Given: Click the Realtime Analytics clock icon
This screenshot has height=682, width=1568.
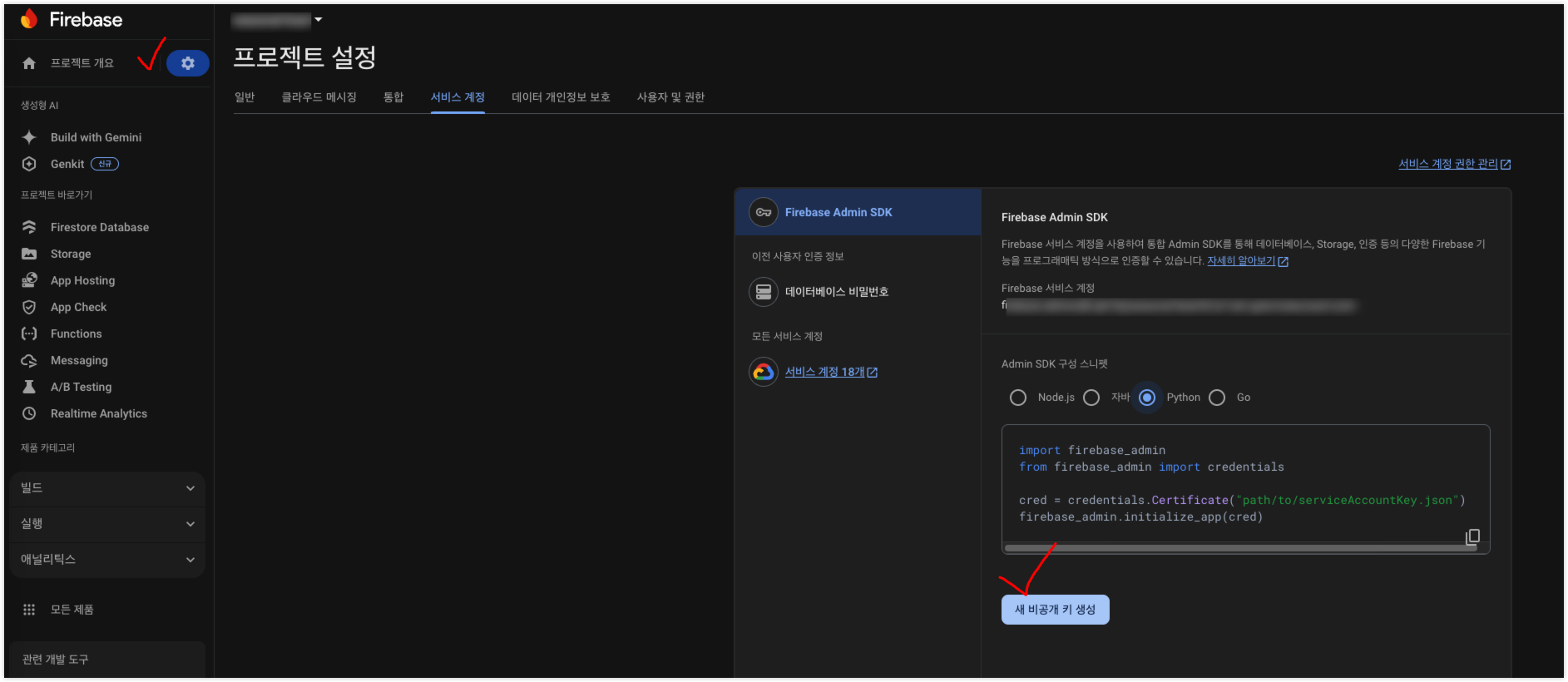Looking at the screenshot, I should (x=29, y=413).
